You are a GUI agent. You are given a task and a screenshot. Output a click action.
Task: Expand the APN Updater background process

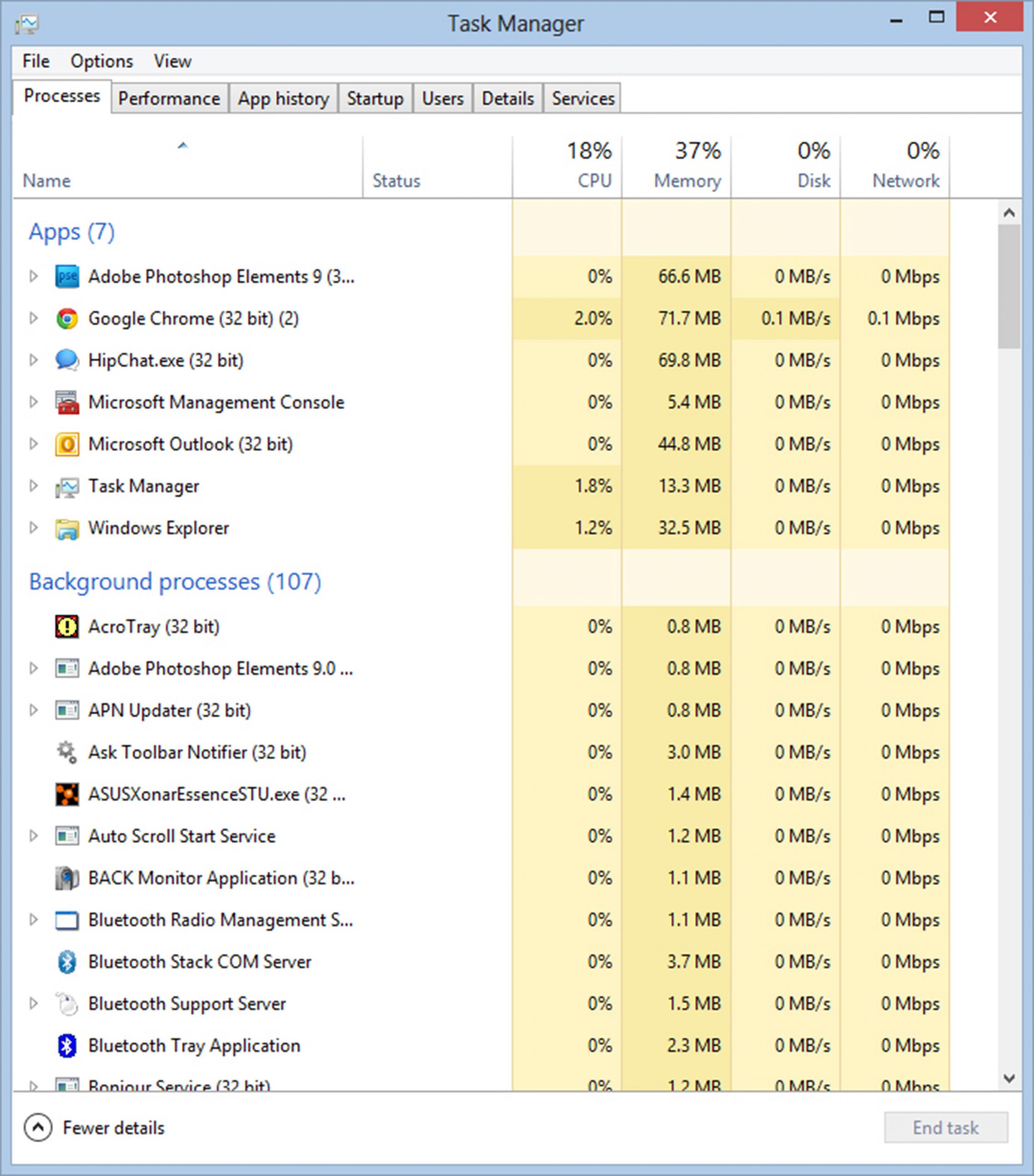tap(34, 711)
